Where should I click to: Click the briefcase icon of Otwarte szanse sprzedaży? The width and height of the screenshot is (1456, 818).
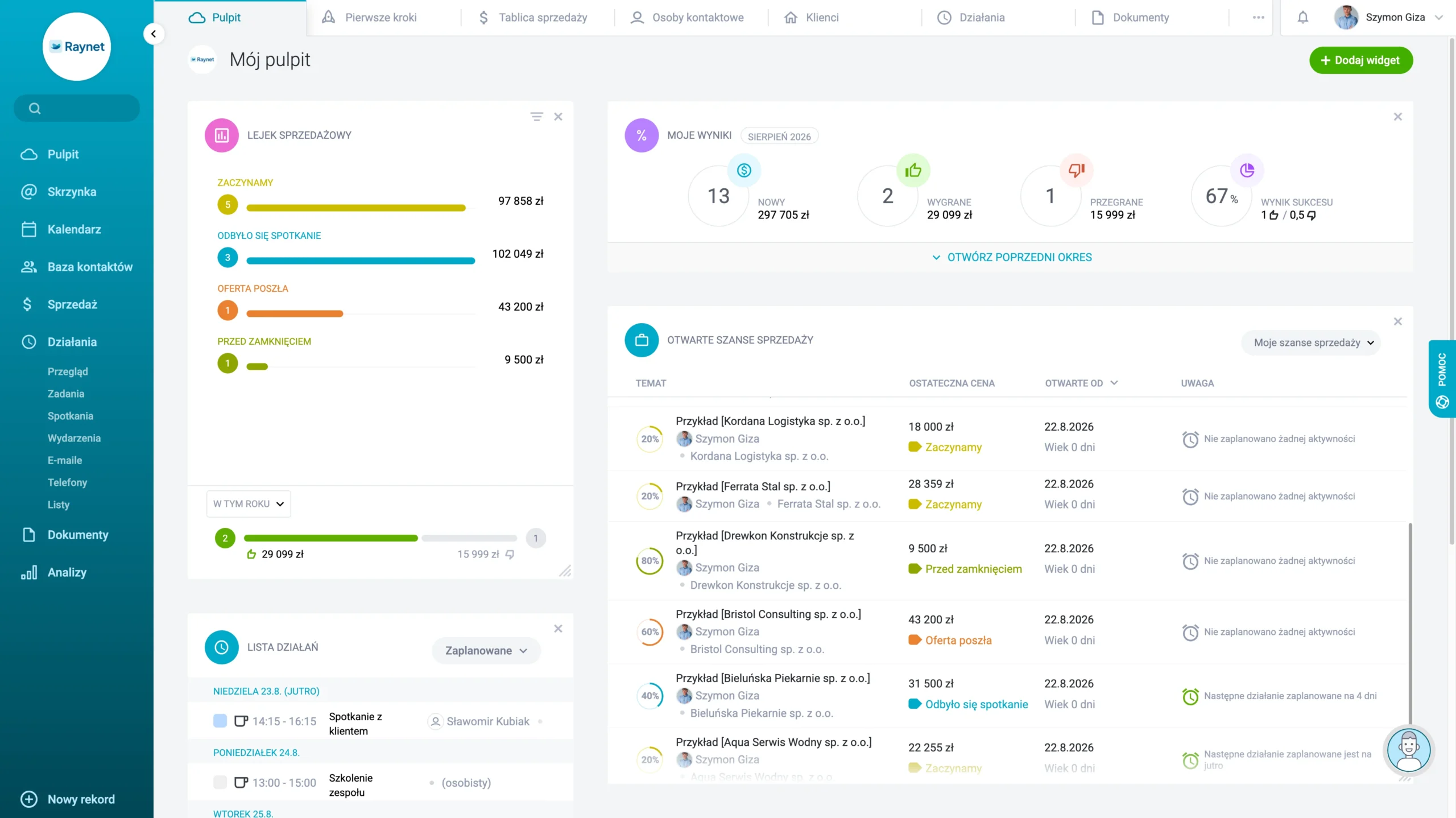point(642,340)
